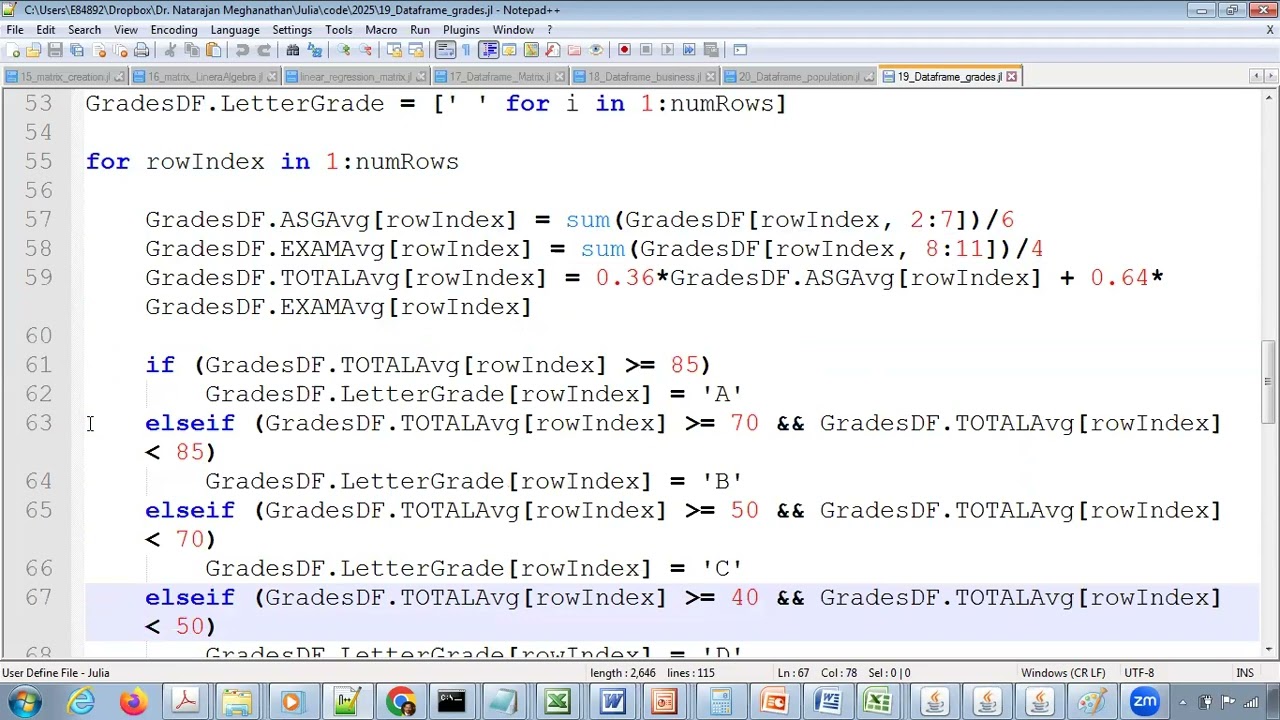Click the 'INS' insert mode indicator

tap(1245, 673)
